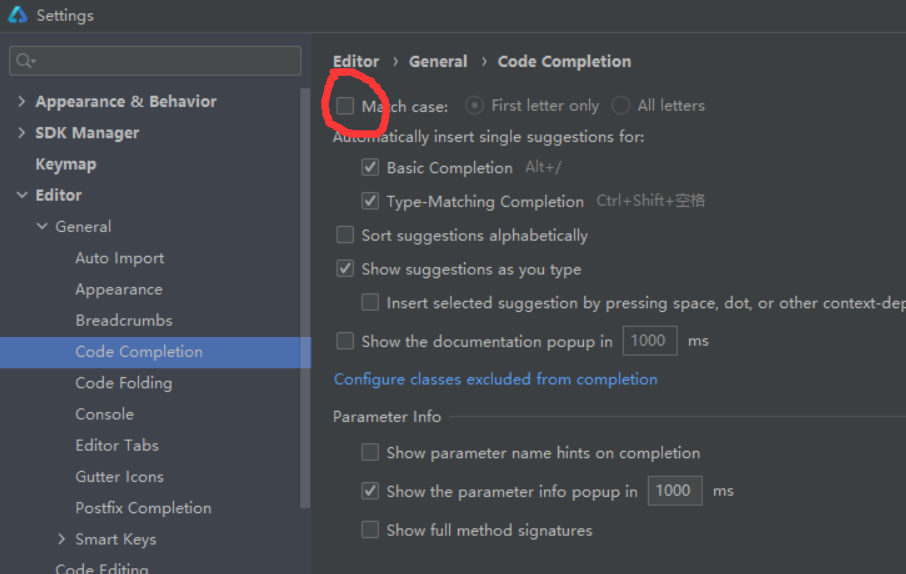Disable Show suggestions as you type

(x=345, y=269)
